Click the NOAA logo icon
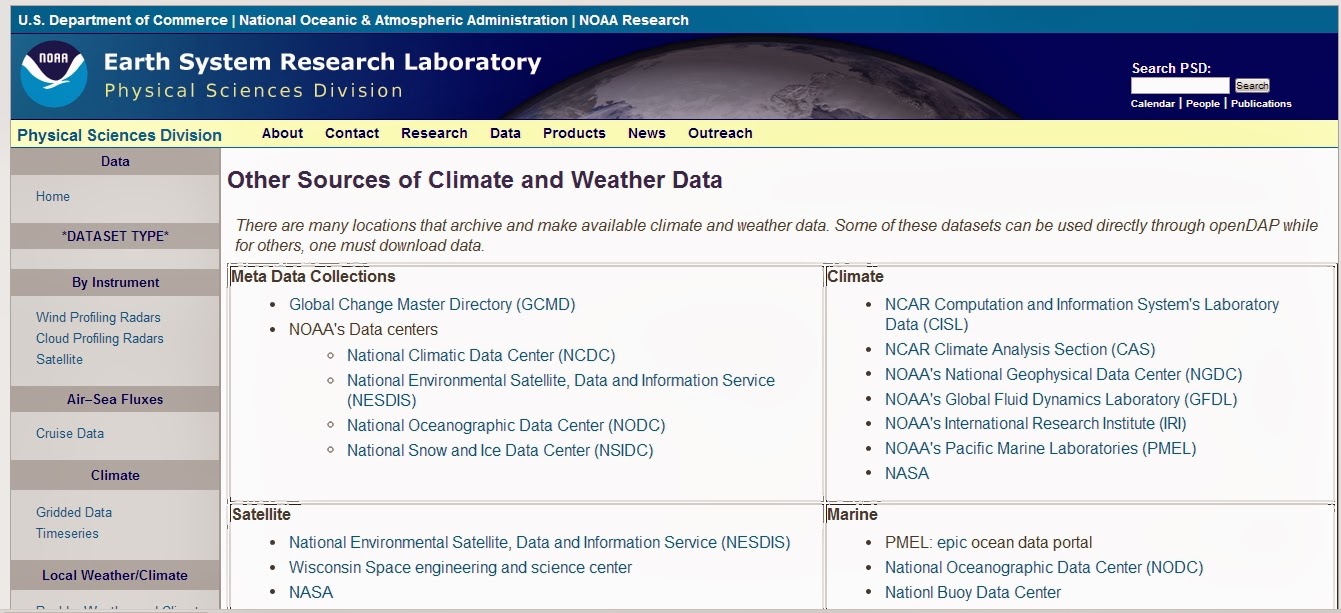The image size is (1341, 613). (54, 74)
